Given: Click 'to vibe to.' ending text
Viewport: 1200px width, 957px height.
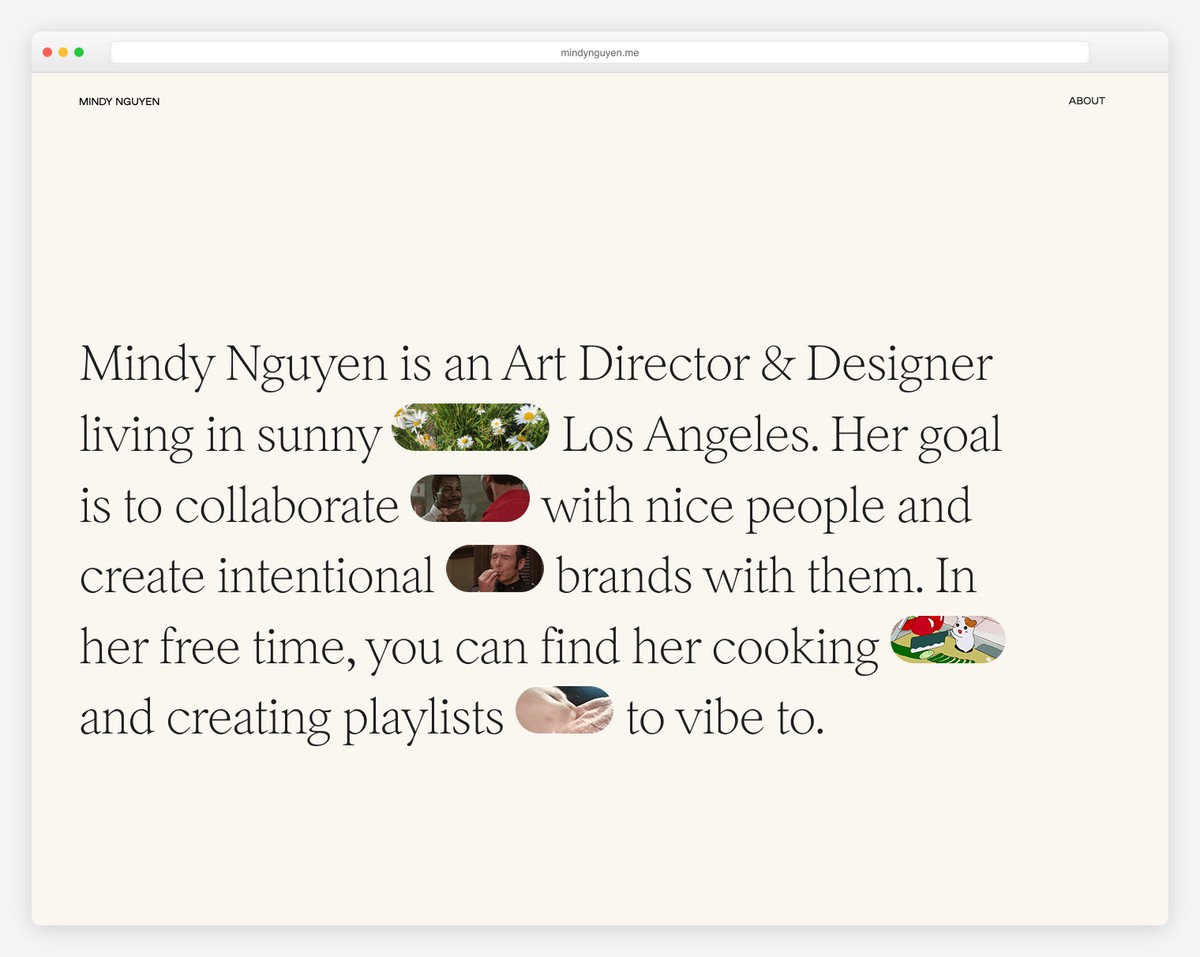Looking at the screenshot, I should [x=725, y=717].
